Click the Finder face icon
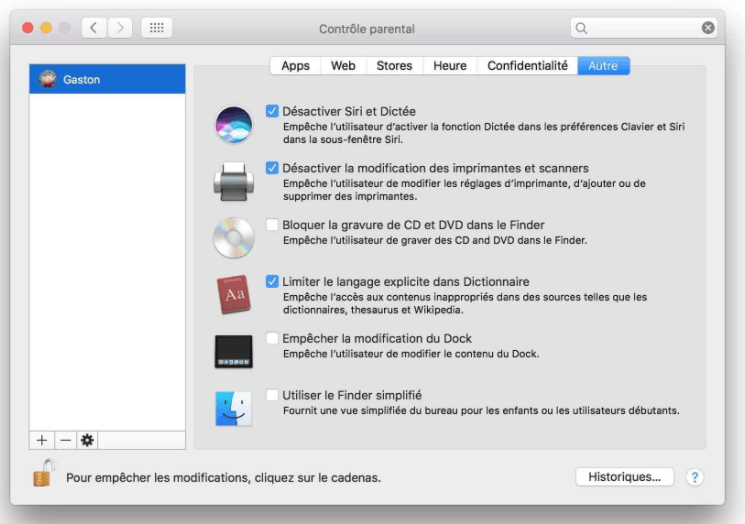 coord(234,408)
